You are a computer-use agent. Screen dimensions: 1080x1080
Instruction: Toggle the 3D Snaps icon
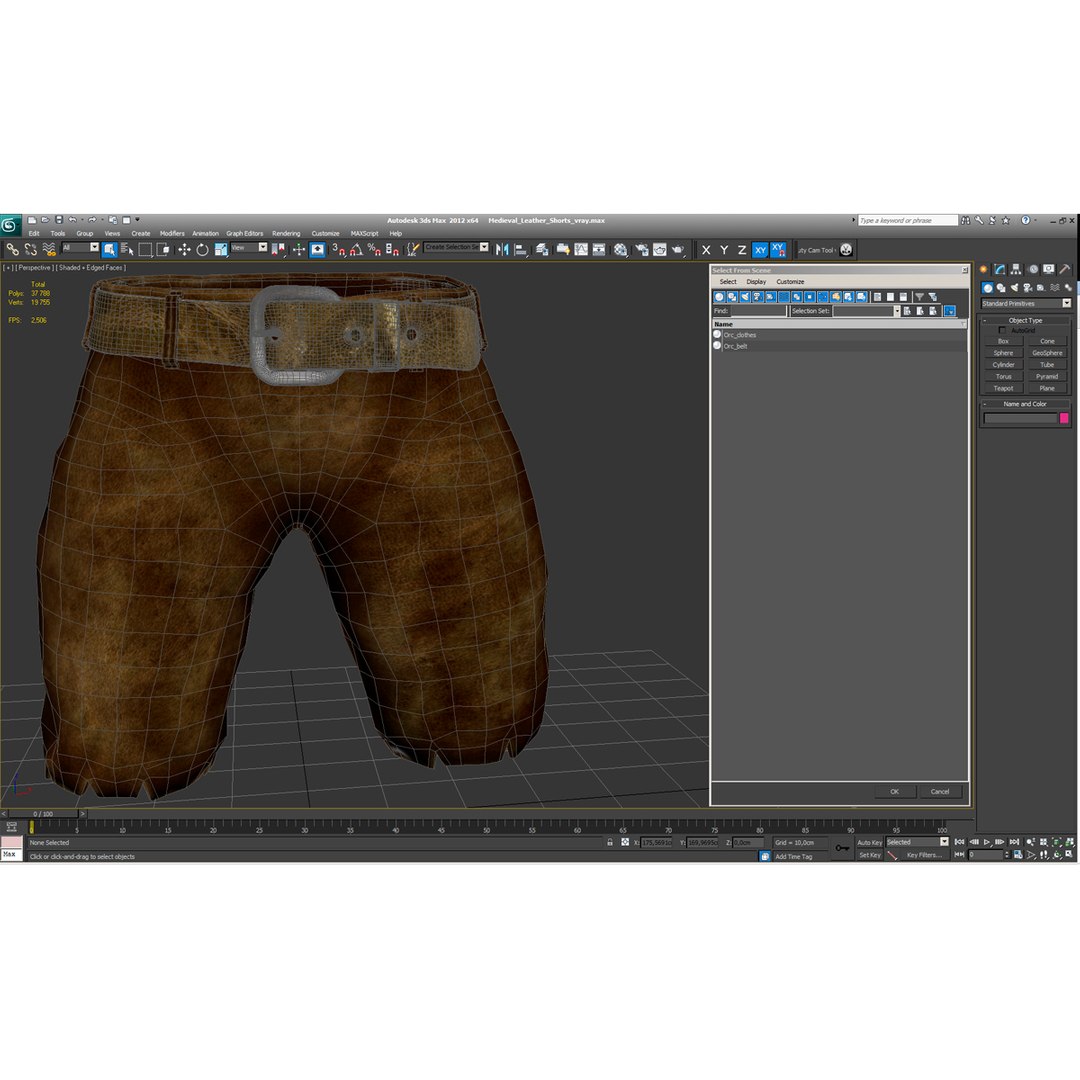click(x=338, y=249)
